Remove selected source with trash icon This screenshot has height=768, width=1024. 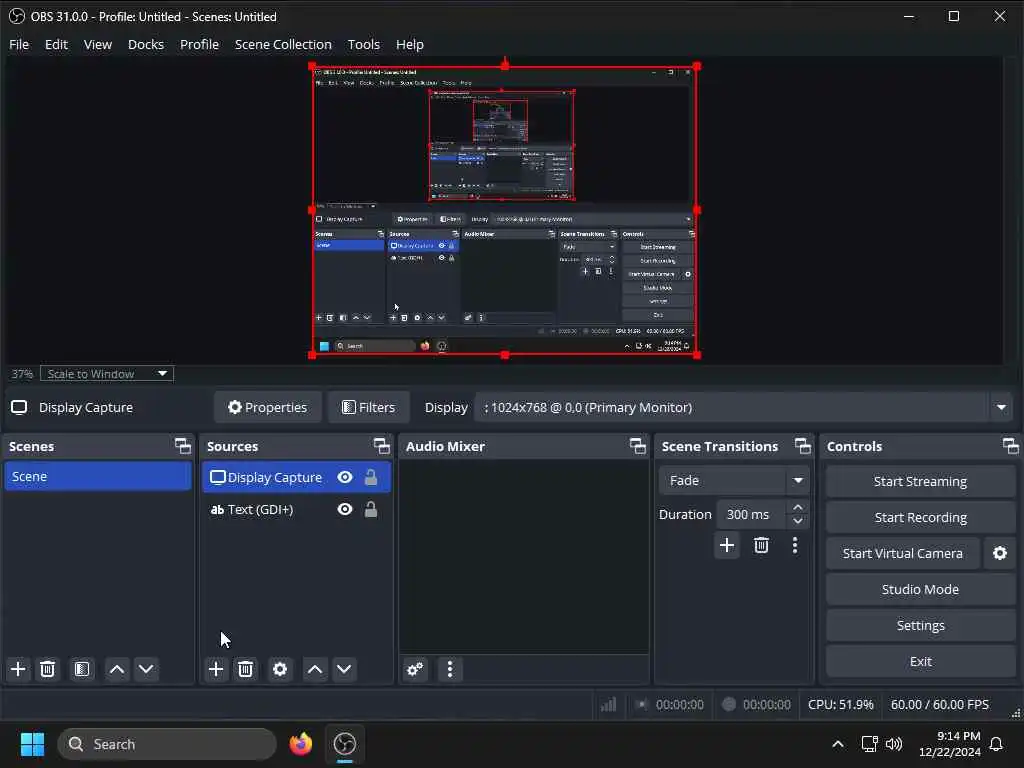[246, 669]
